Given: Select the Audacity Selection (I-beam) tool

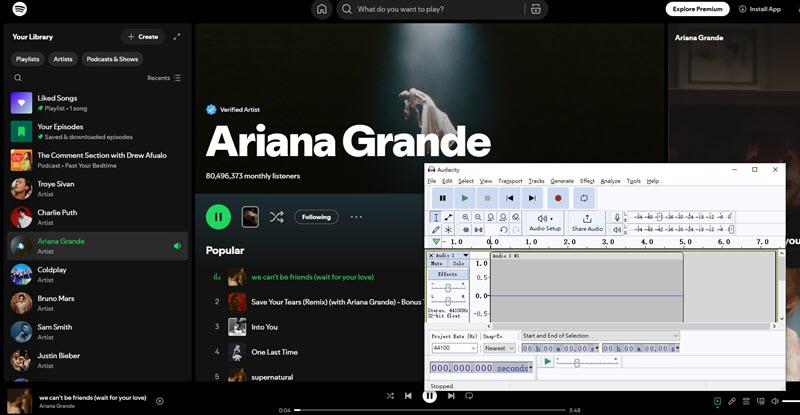Looking at the screenshot, I should [436, 217].
